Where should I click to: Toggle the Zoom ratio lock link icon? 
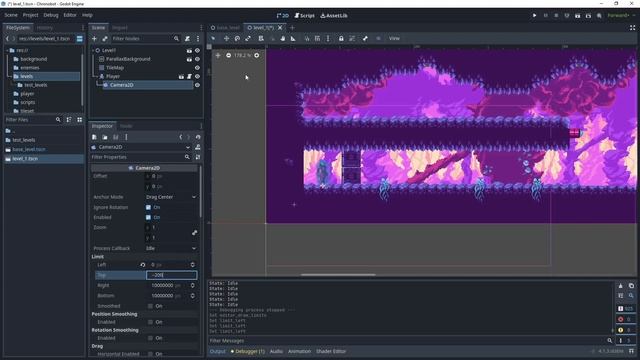coord(194,233)
